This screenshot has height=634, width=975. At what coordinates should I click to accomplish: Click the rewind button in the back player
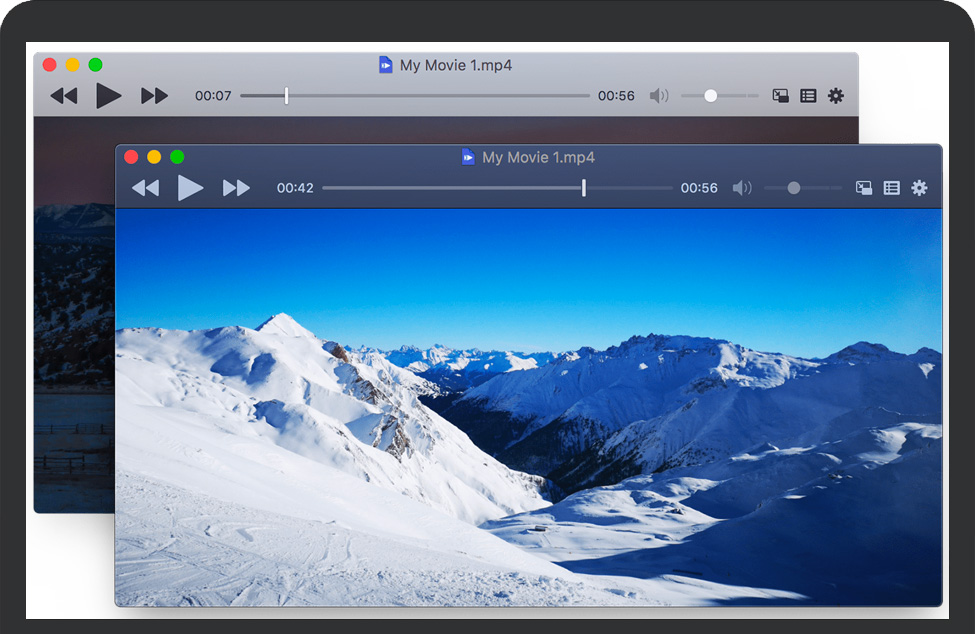[64, 96]
